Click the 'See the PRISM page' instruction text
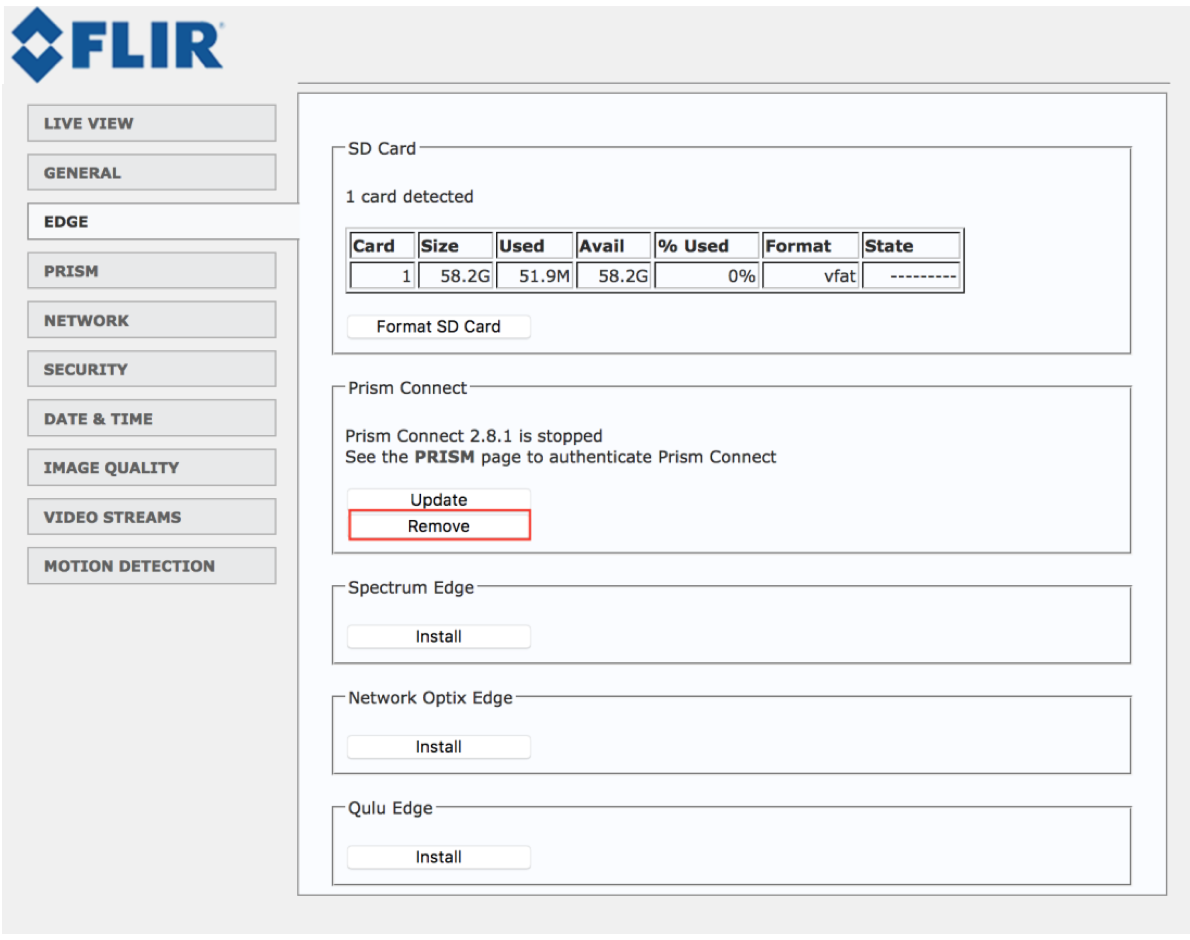The height and width of the screenshot is (940, 1190). (x=561, y=457)
